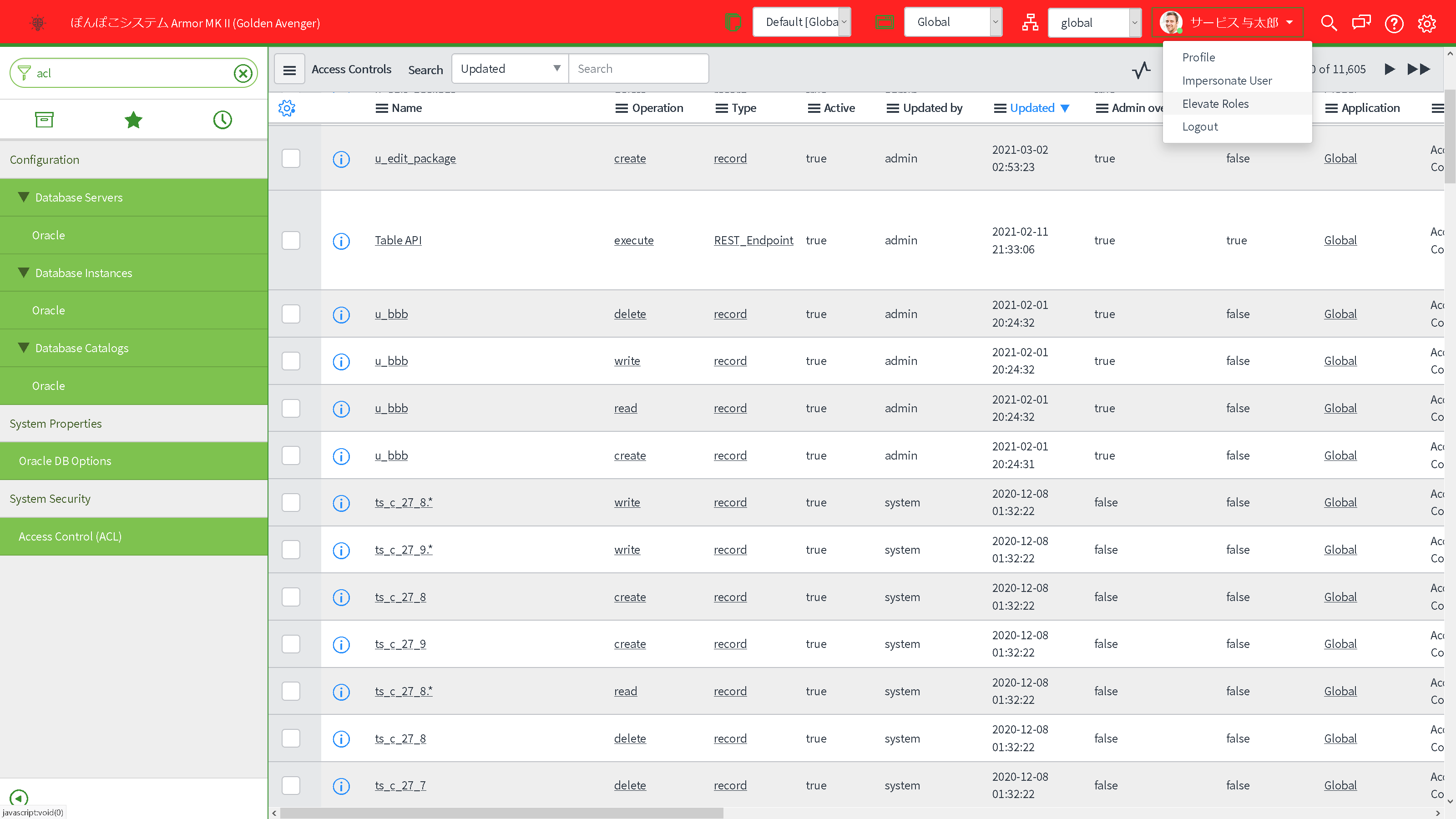Open info icon for Table API row

pyautogui.click(x=341, y=241)
